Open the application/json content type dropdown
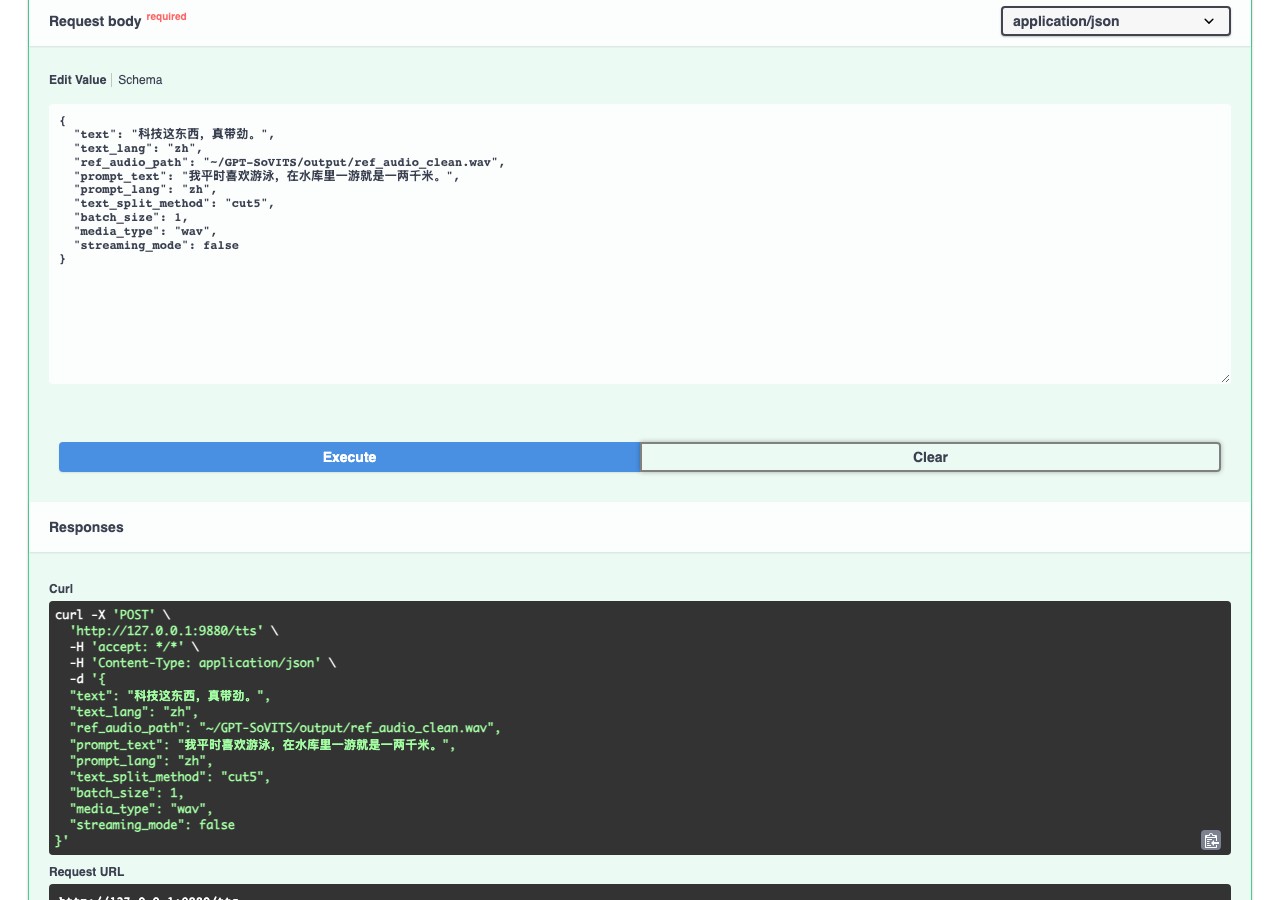The width and height of the screenshot is (1280, 900). point(1115,21)
